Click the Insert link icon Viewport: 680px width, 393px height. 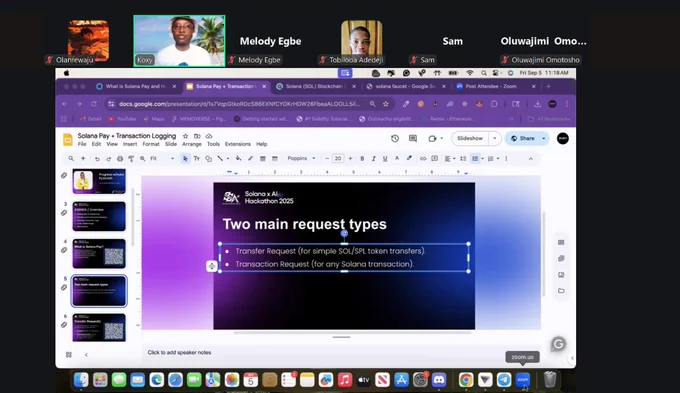click(423, 159)
